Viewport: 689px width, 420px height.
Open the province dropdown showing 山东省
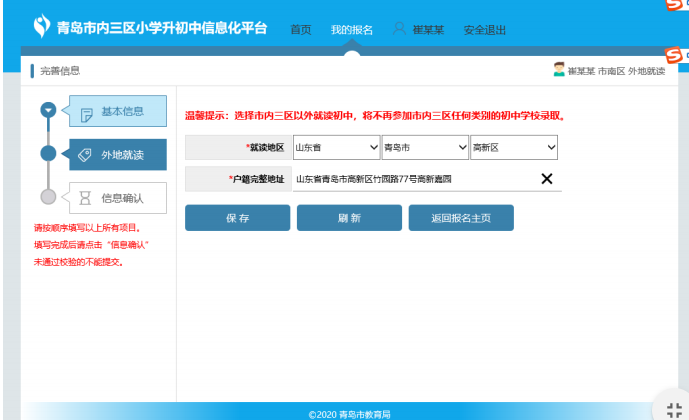point(335,147)
